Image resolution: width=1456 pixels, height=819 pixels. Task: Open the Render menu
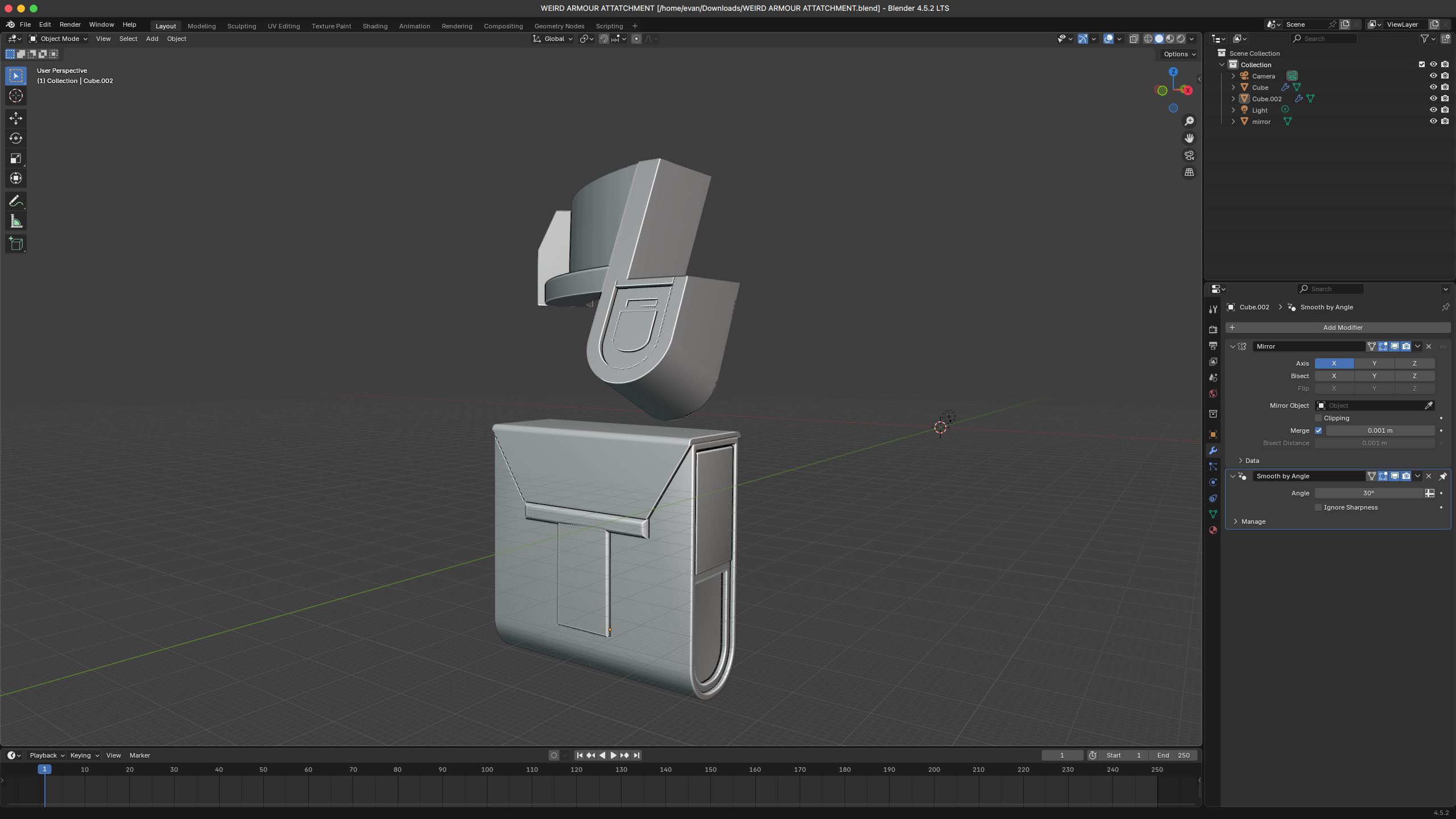(x=70, y=24)
